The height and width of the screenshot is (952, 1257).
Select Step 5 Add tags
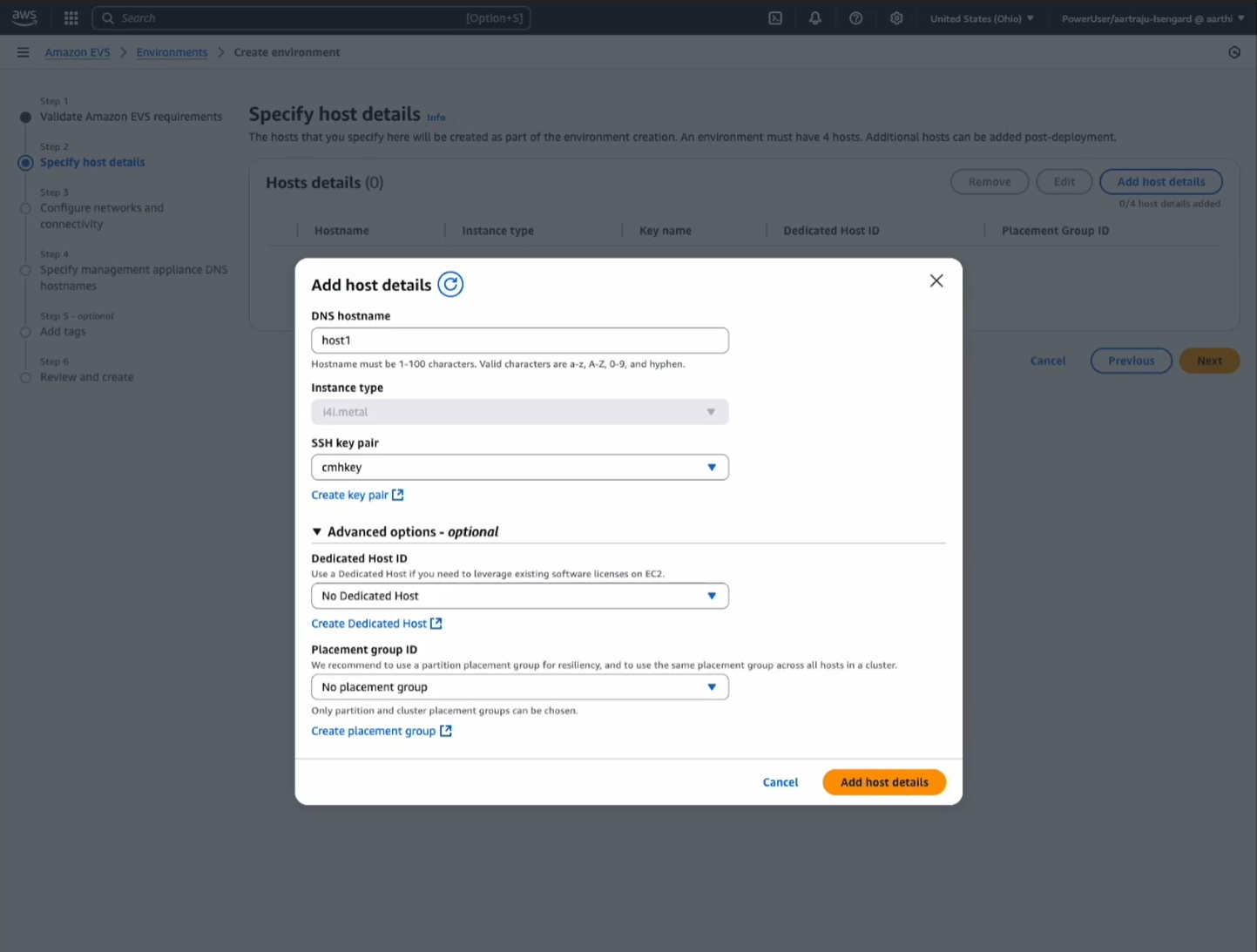point(63,332)
